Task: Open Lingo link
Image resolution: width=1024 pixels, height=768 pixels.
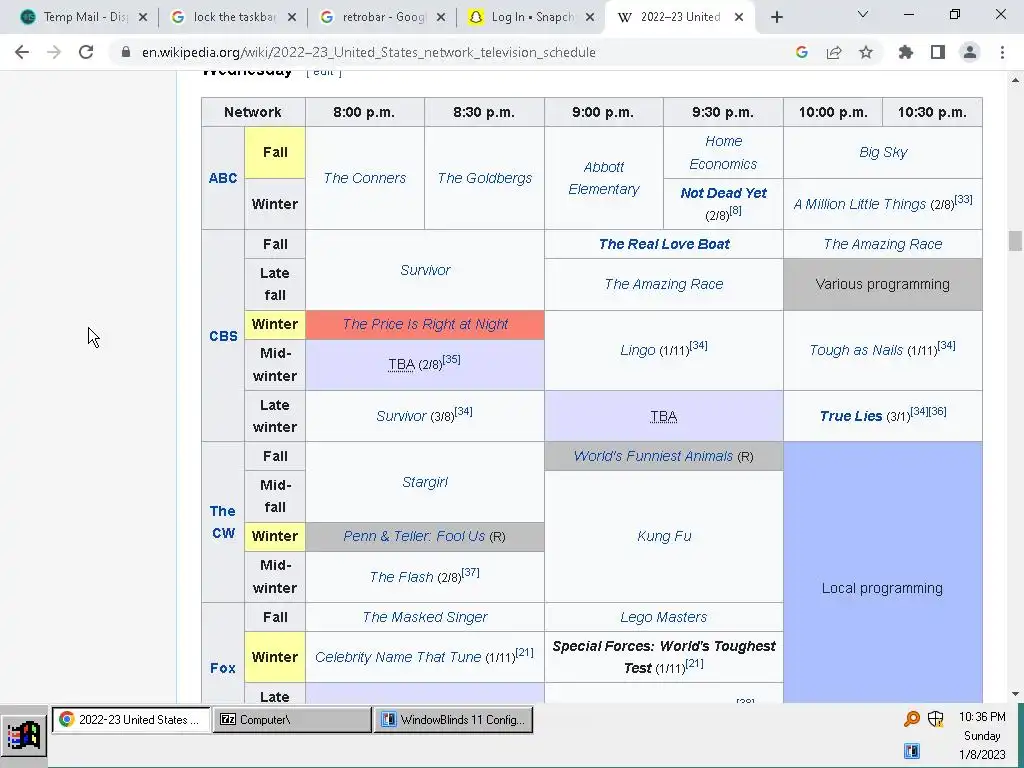Action: pyautogui.click(x=637, y=351)
